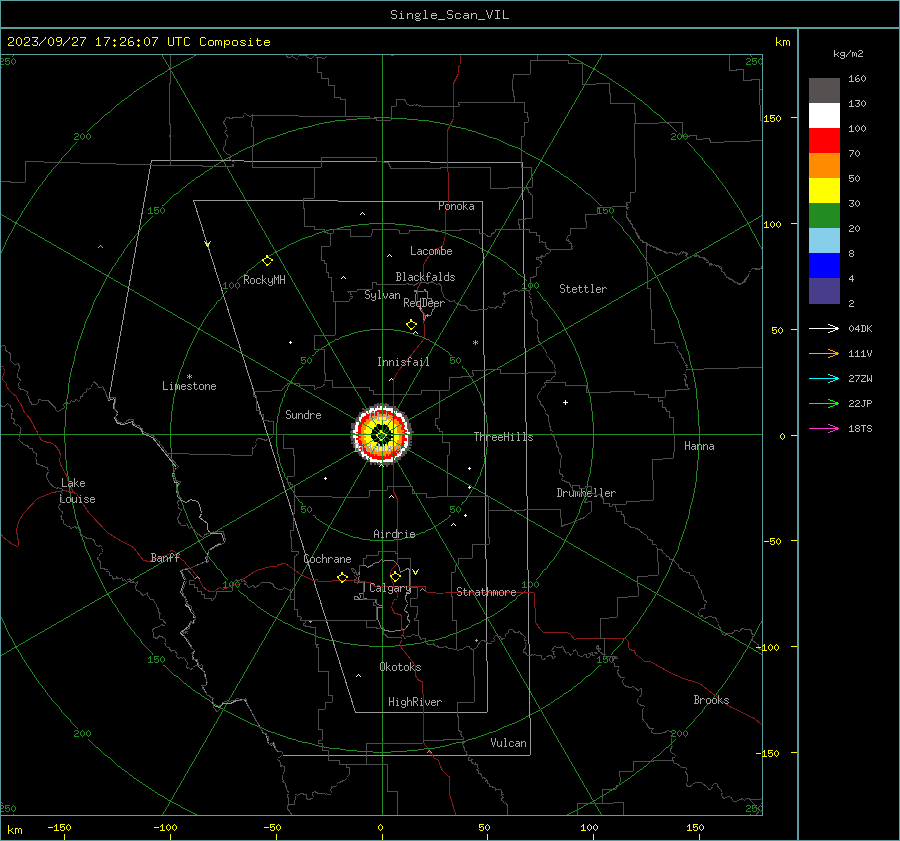Select the gray 130-160 color swatch
Viewport: 900px width, 841px height.
(824, 91)
